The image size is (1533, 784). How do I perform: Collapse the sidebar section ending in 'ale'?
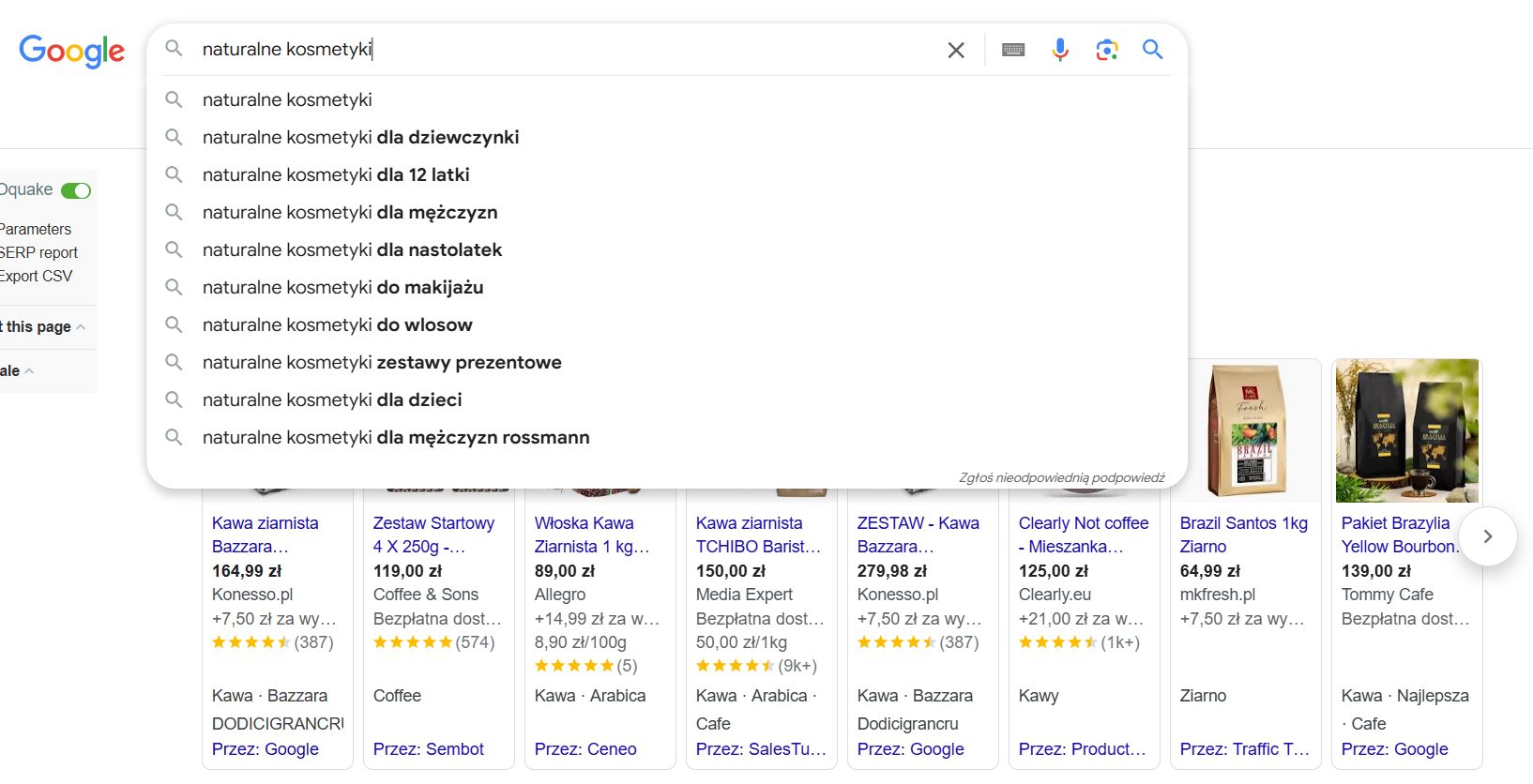click(x=29, y=370)
